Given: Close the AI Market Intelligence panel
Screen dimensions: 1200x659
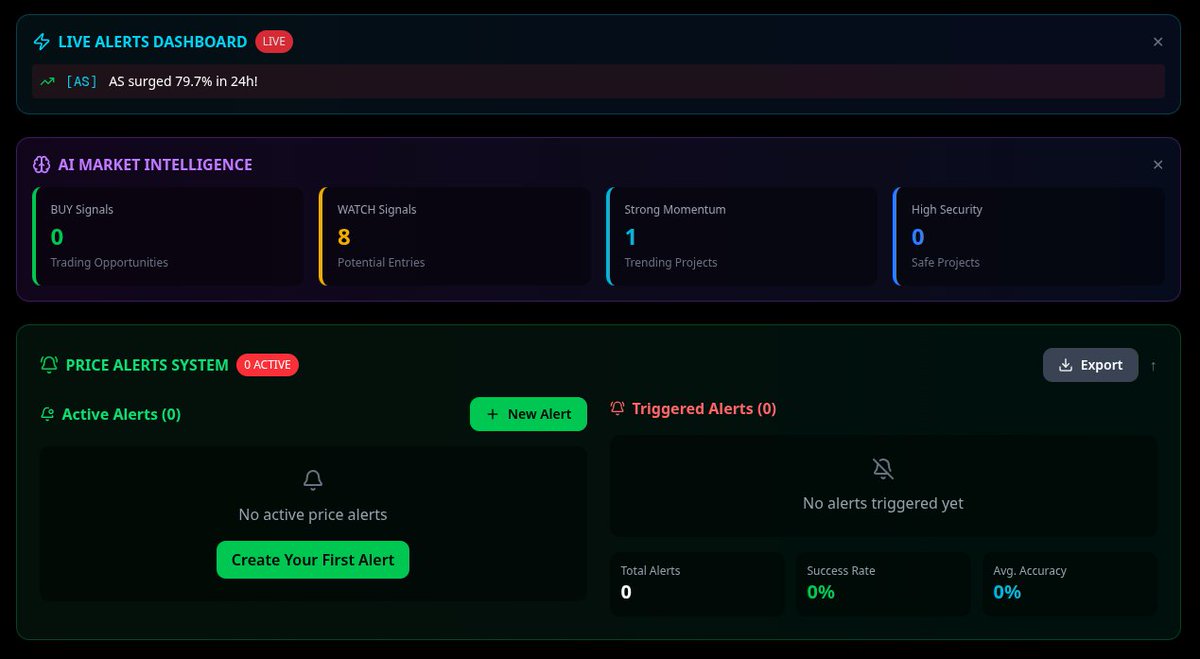Looking at the screenshot, I should pyautogui.click(x=1158, y=165).
